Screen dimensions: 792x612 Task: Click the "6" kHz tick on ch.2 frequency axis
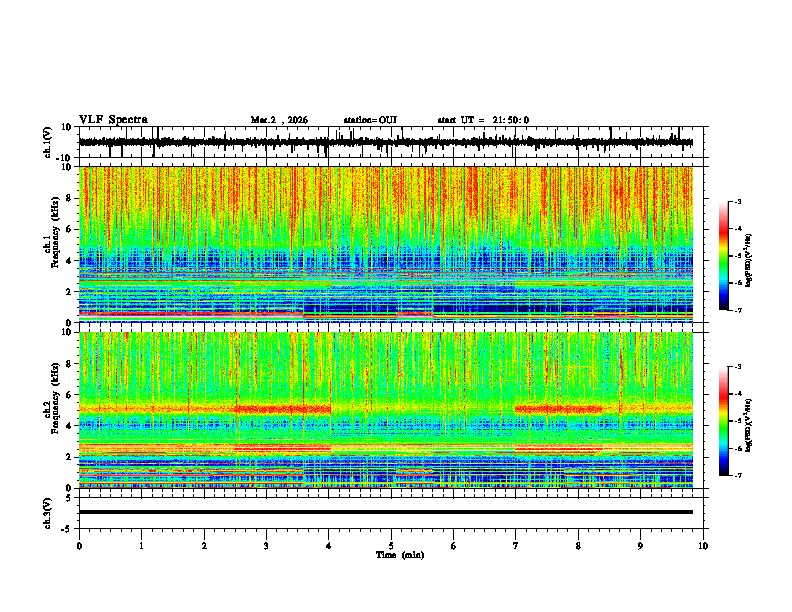click(x=69, y=394)
